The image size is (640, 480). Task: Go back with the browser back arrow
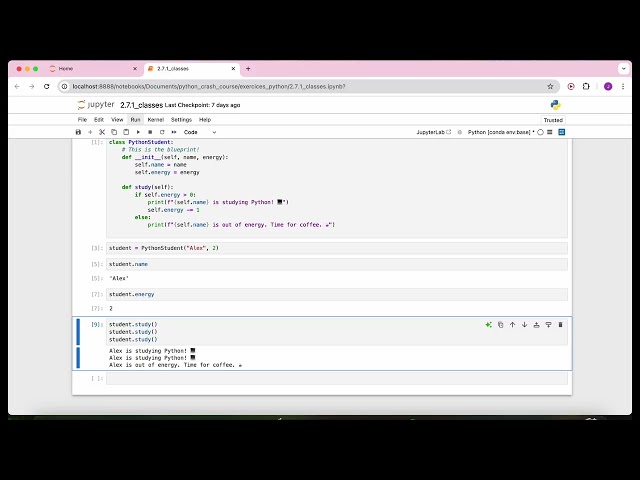(17, 87)
